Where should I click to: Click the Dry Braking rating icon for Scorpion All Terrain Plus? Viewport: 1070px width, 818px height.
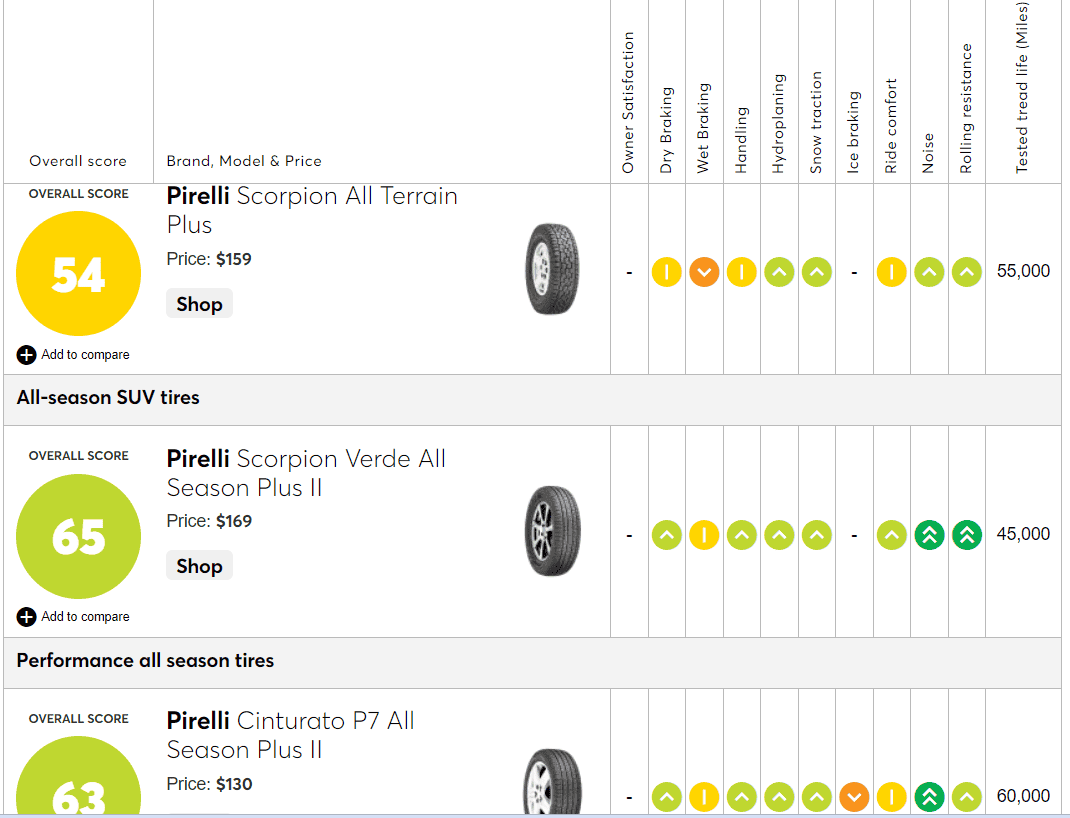point(667,272)
